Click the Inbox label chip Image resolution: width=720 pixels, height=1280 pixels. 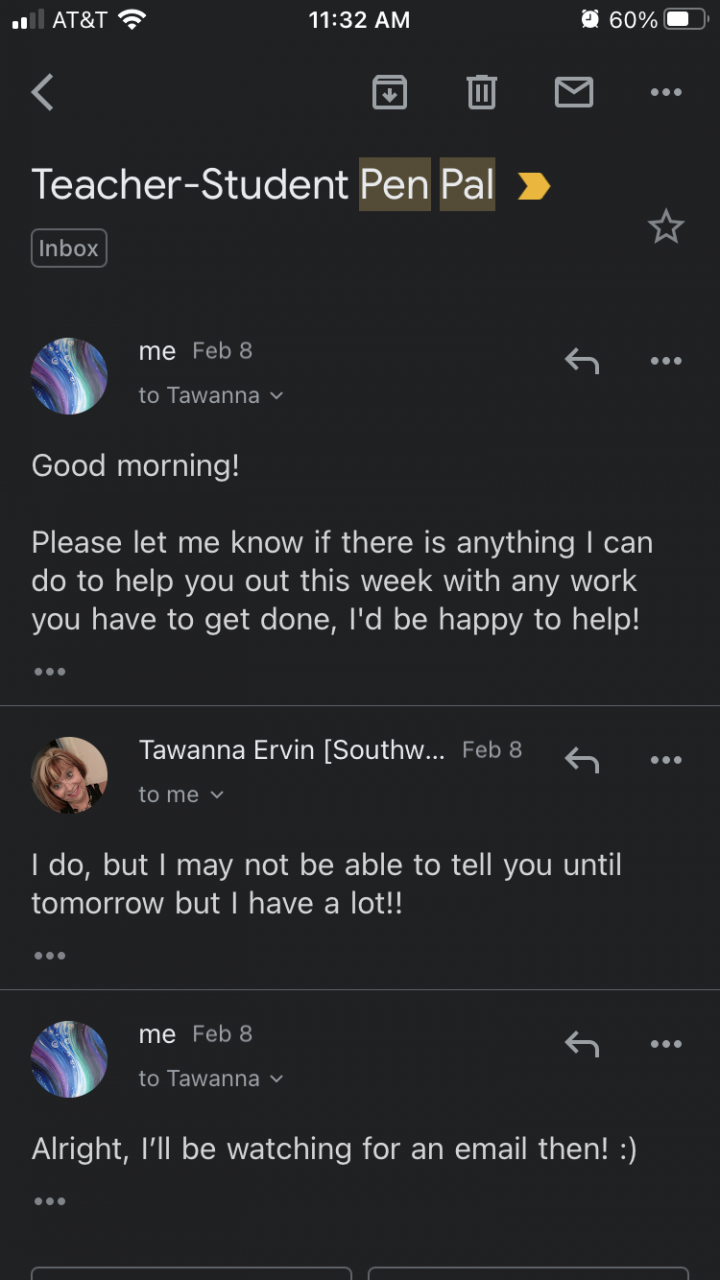pyautogui.click(x=69, y=248)
